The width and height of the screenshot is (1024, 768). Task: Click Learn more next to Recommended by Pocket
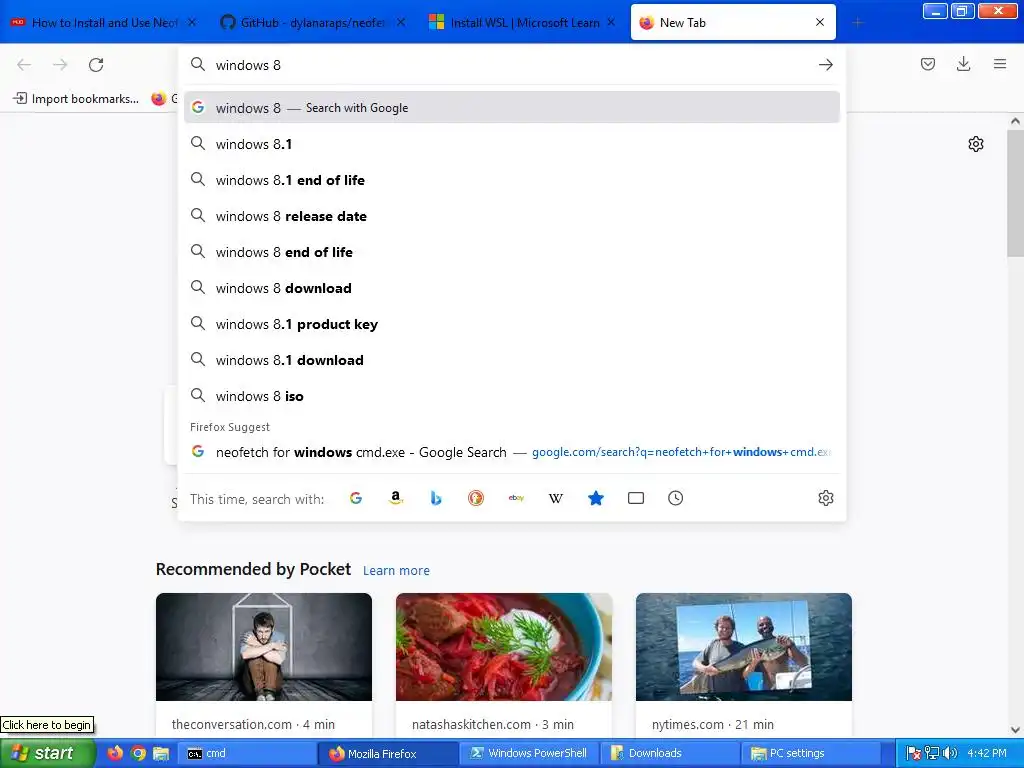(396, 571)
